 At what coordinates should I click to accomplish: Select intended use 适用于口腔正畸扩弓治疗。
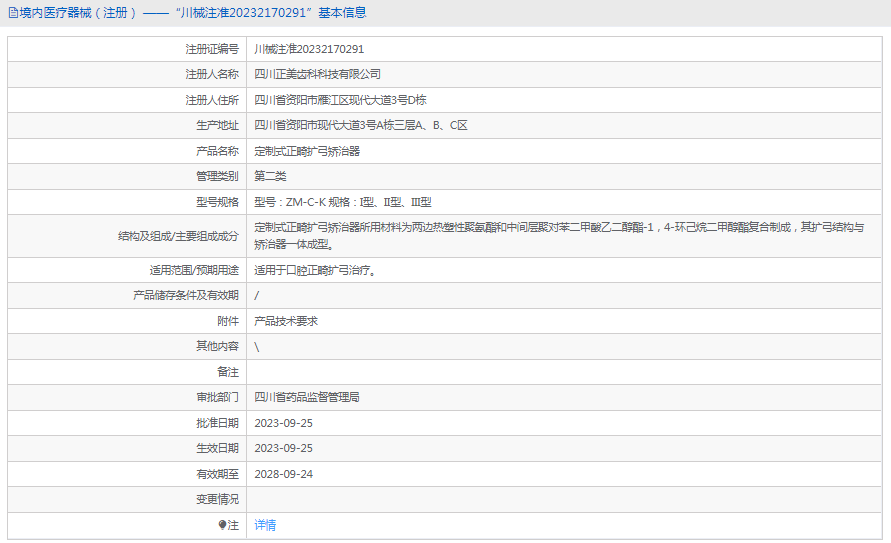click(x=315, y=270)
